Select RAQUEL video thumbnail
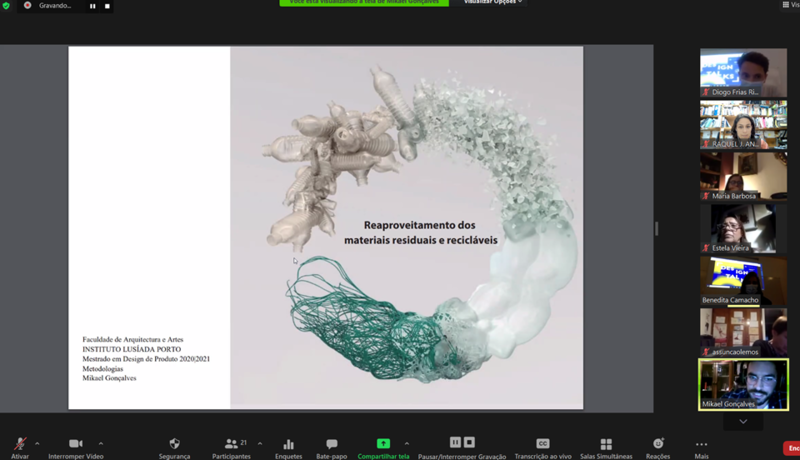This screenshot has width=800, height=460. 743,125
